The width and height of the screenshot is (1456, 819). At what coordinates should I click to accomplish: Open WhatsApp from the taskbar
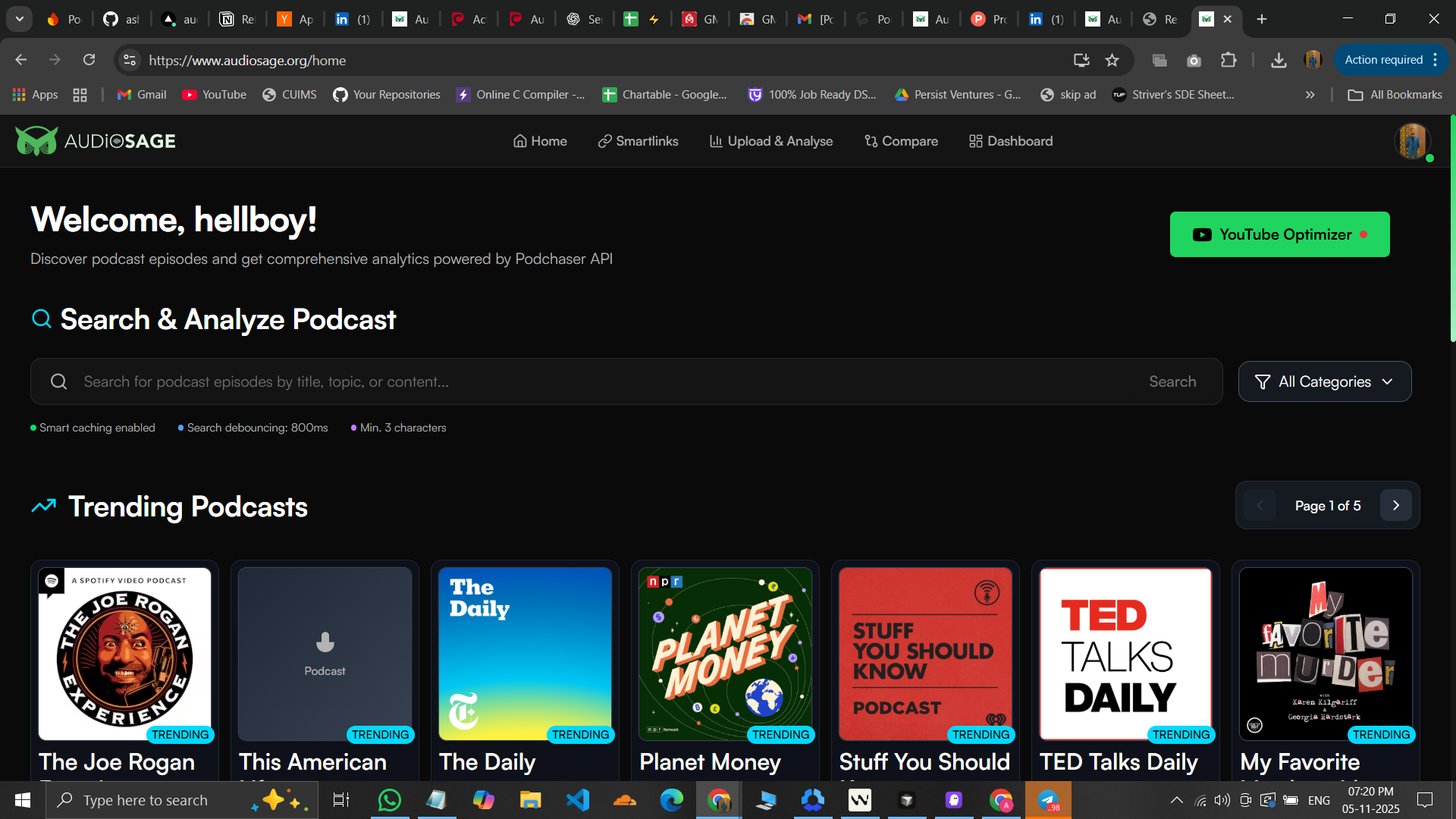[x=389, y=800]
